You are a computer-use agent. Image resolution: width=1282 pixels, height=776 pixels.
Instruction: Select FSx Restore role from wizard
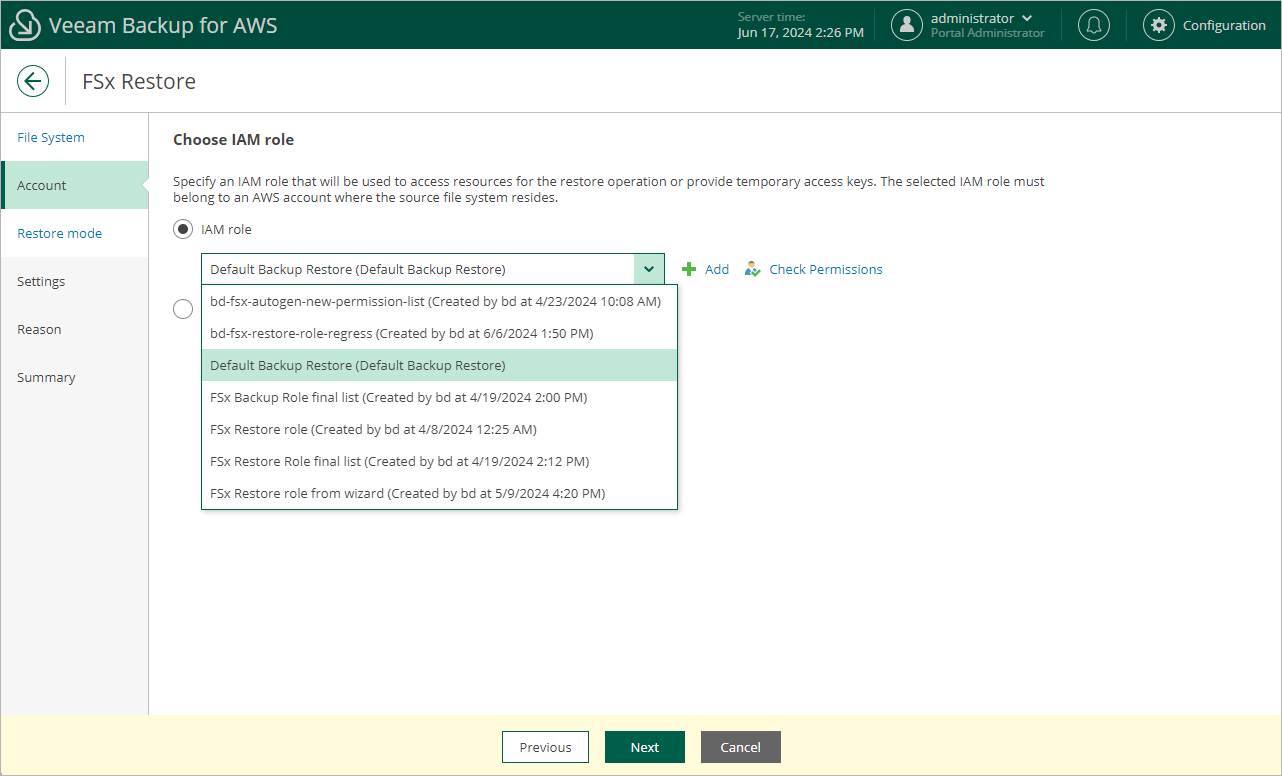pos(439,493)
